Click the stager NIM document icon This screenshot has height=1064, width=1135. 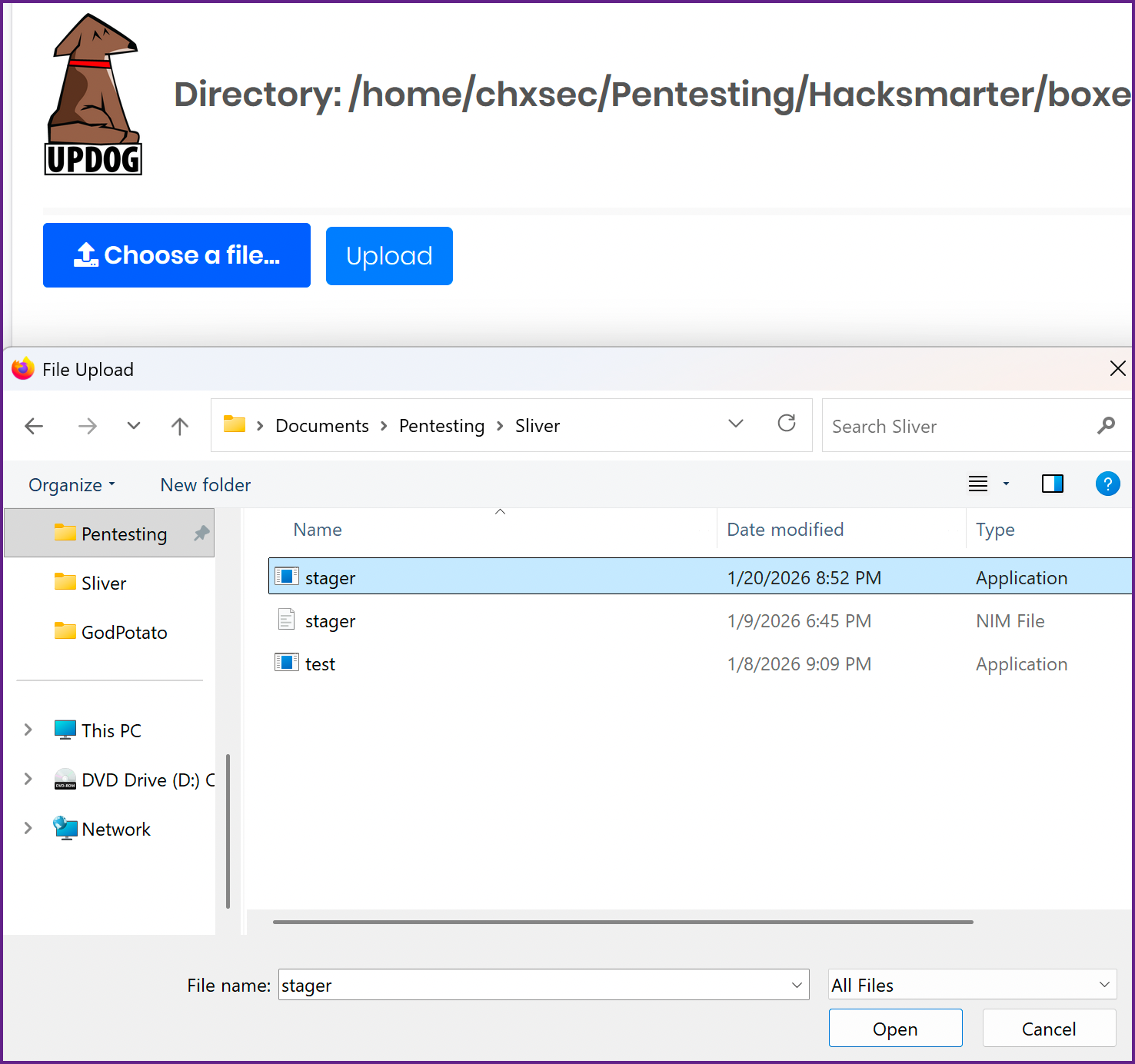(x=286, y=619)
